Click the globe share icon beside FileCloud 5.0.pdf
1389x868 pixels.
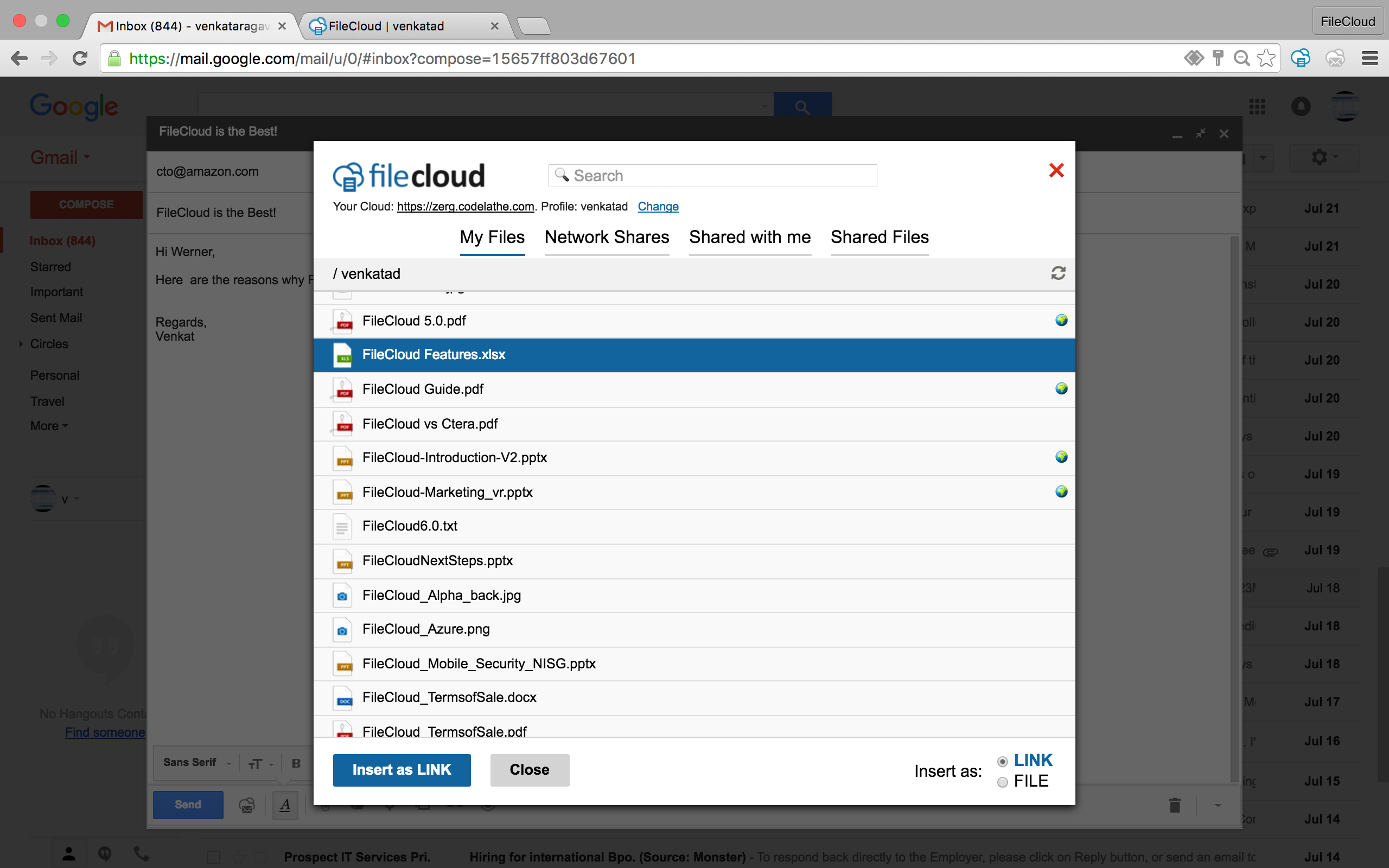click(1062, 320)
